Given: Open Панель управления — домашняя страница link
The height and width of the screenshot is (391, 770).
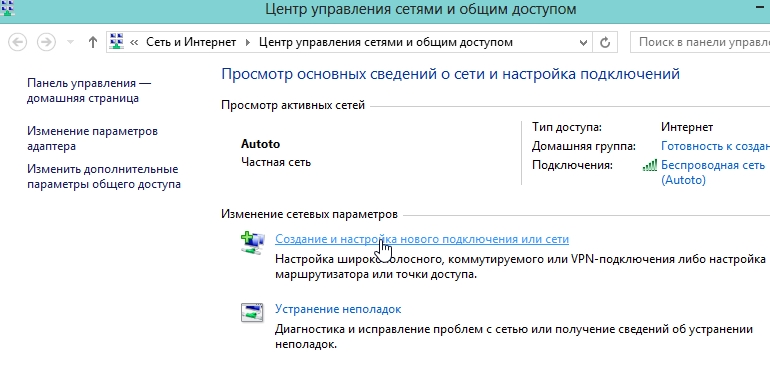Looking at the screenshot, I should click(x=89, y=90).
